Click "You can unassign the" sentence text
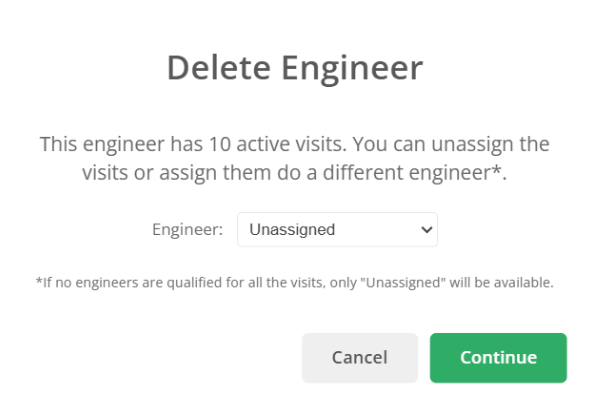 451,144
